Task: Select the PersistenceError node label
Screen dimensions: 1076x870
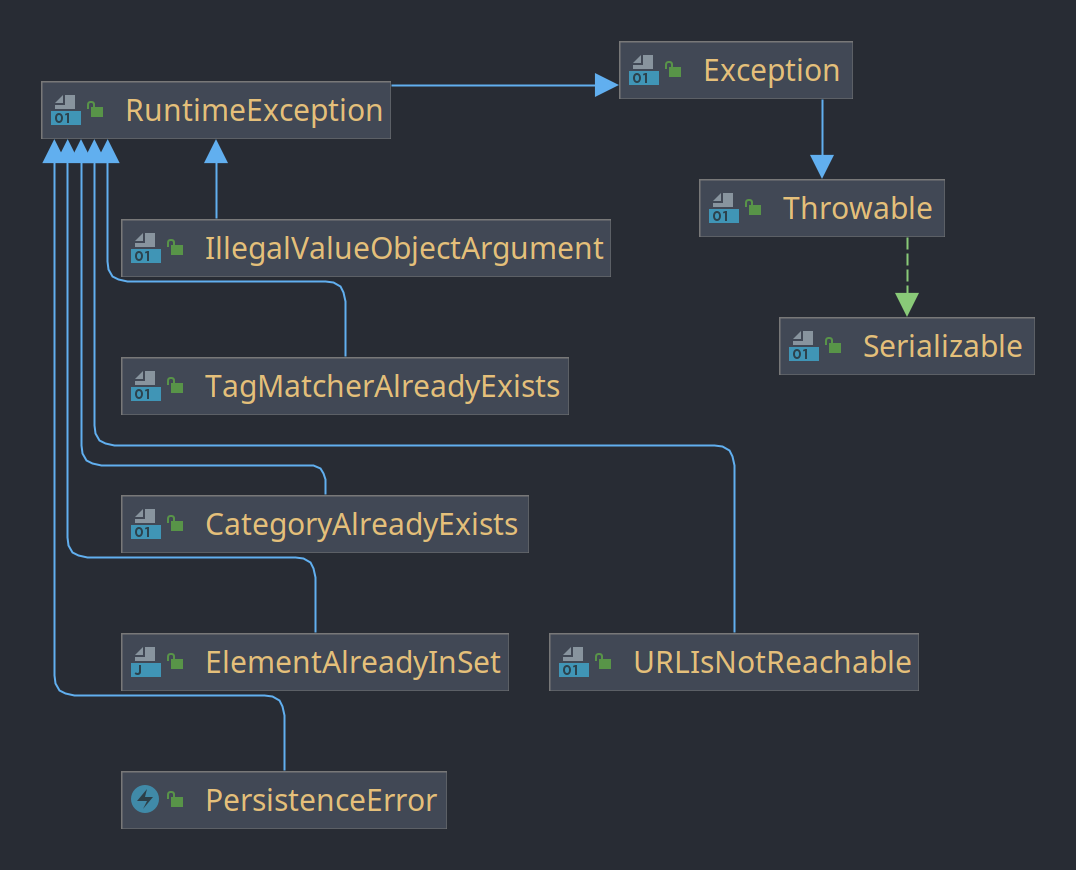Action: [x=321, y=800]
